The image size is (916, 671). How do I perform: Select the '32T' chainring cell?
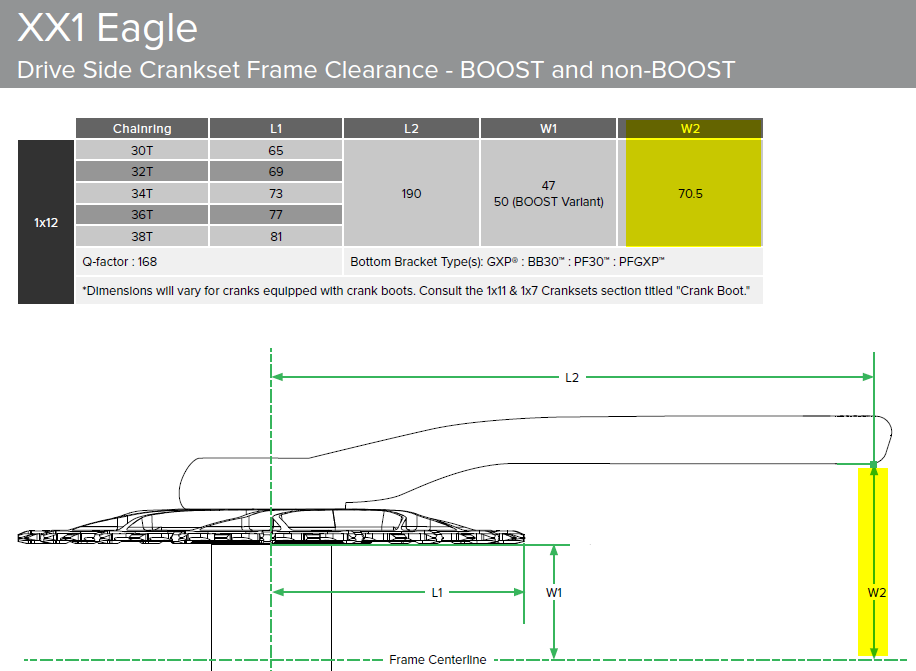(x=142, y=172)
